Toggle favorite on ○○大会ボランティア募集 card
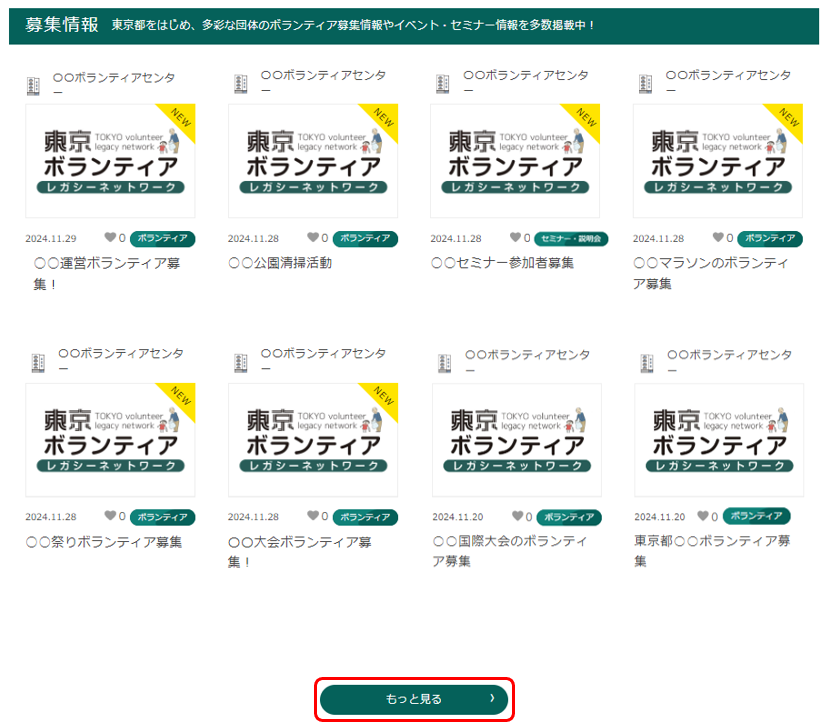The height and width of the screenshot is (726, 827). tap(313, 516)
